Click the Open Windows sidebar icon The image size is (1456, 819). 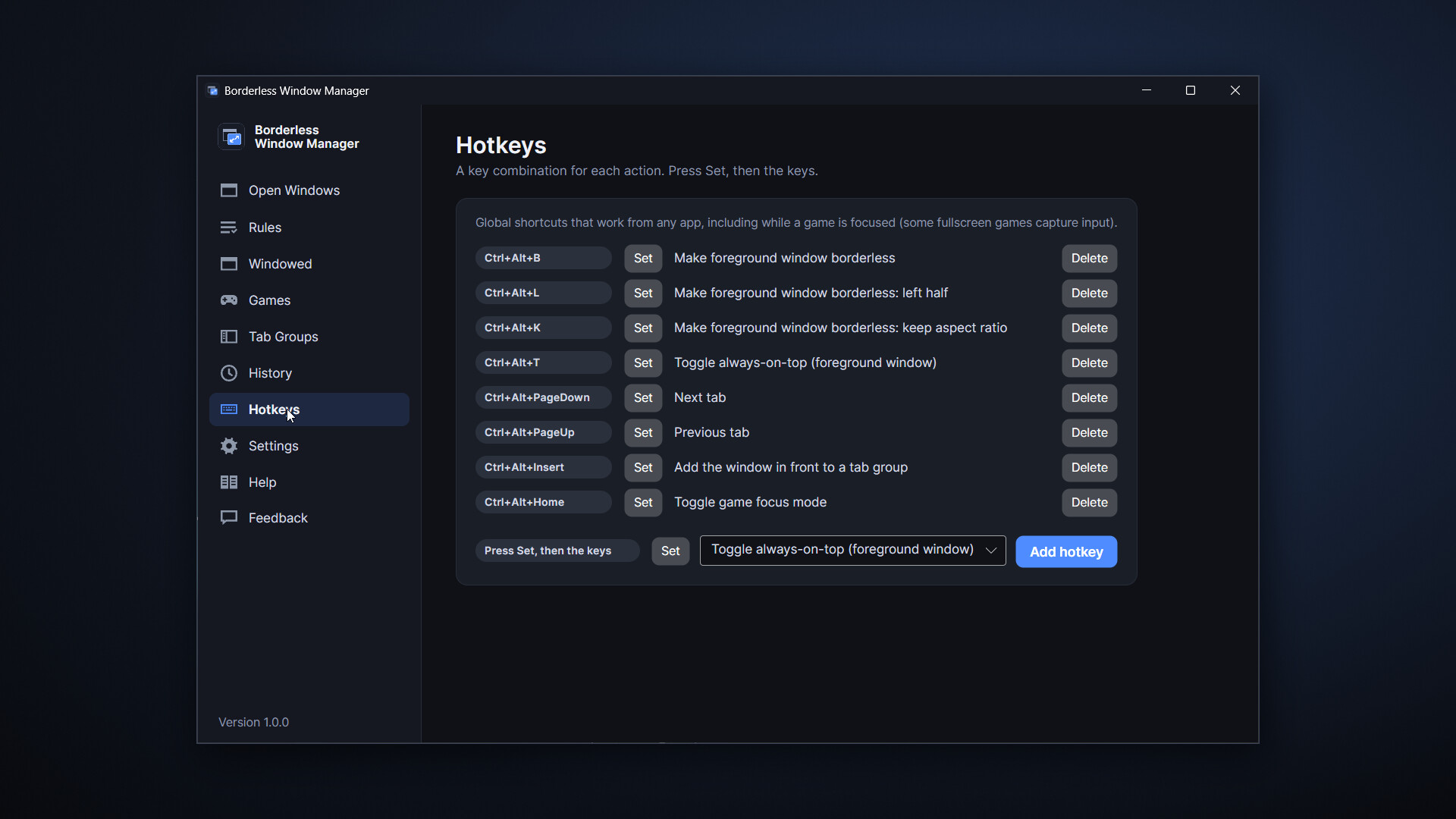(229, 190)
